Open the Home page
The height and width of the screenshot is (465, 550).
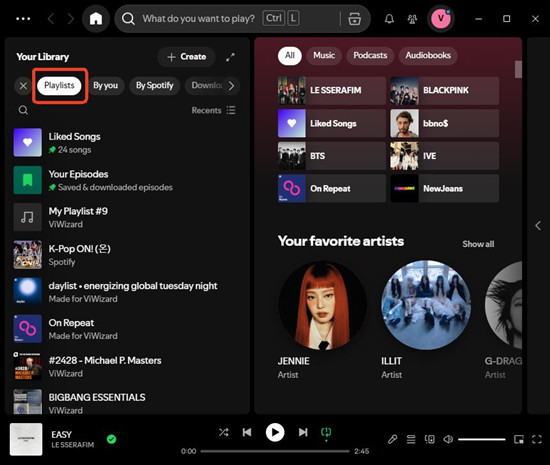[x=96, y=19]
